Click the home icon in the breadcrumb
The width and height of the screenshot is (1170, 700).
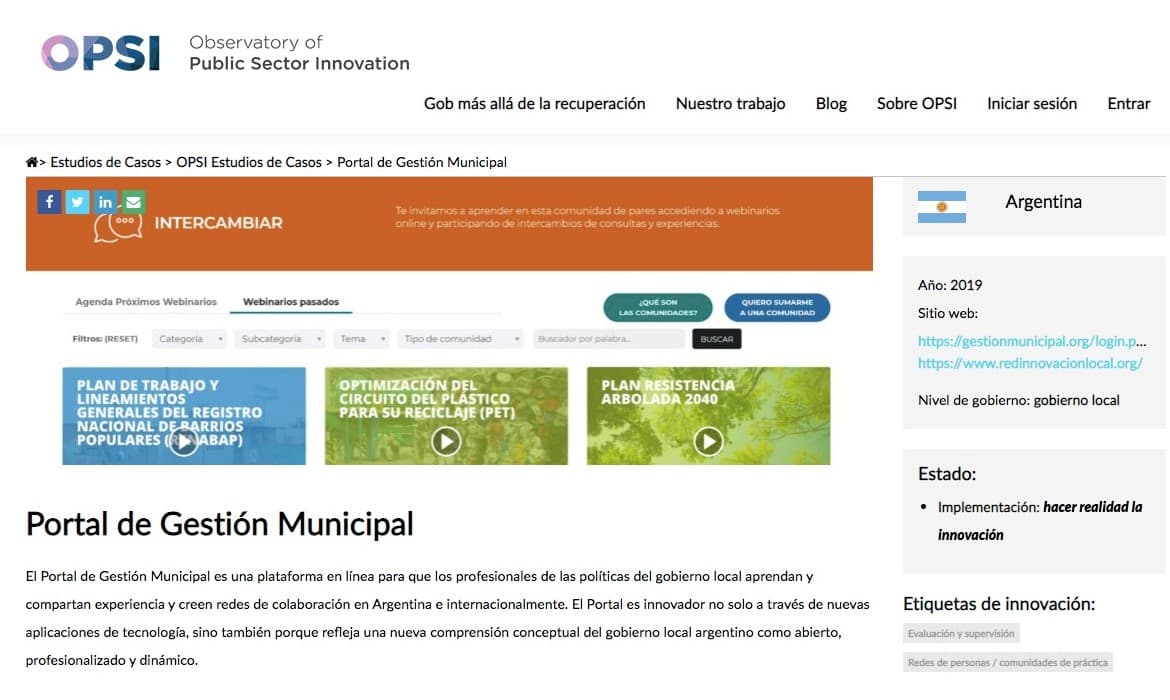coord(31,161)
